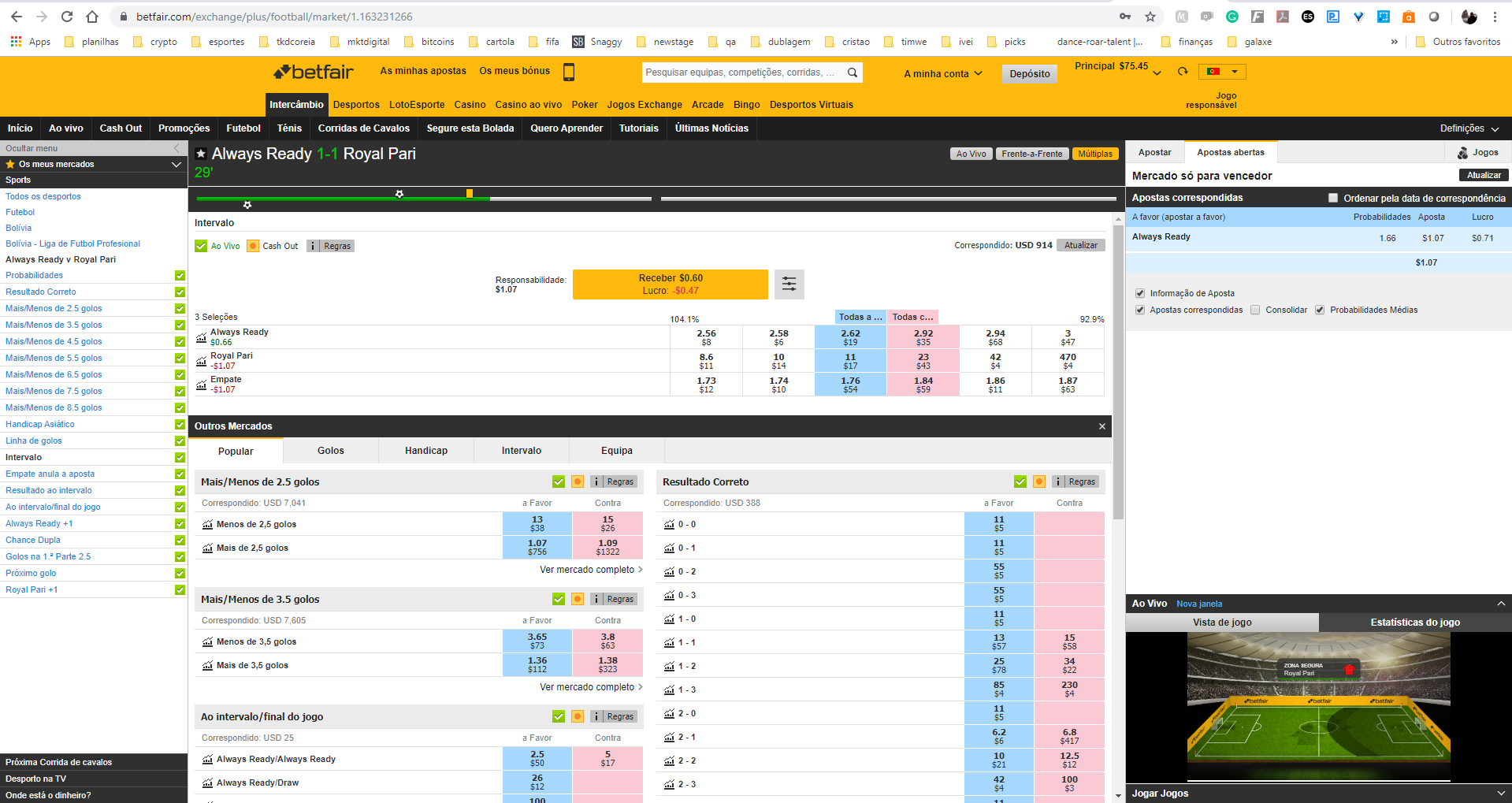Expand Jogar Jogos panel
Viewport: 1512px width, 803px height.
pos(1501,794)
